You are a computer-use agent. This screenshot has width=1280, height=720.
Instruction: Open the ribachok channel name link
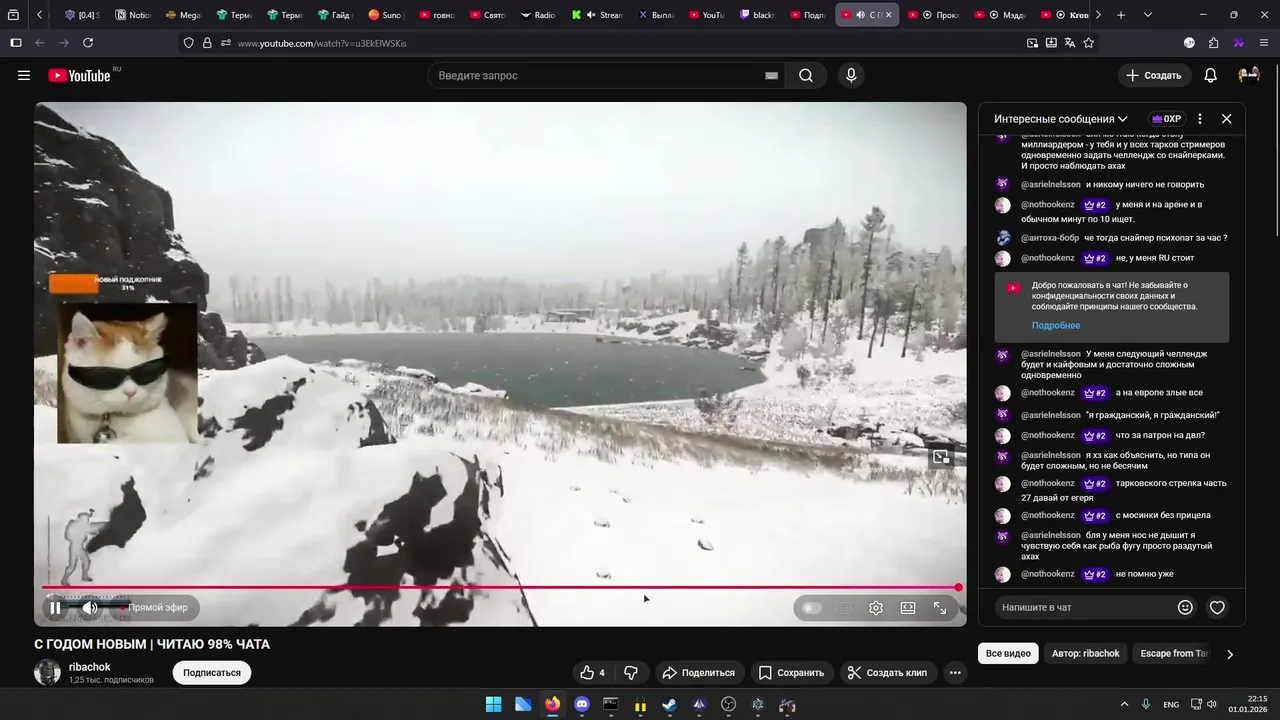point(89,667)
